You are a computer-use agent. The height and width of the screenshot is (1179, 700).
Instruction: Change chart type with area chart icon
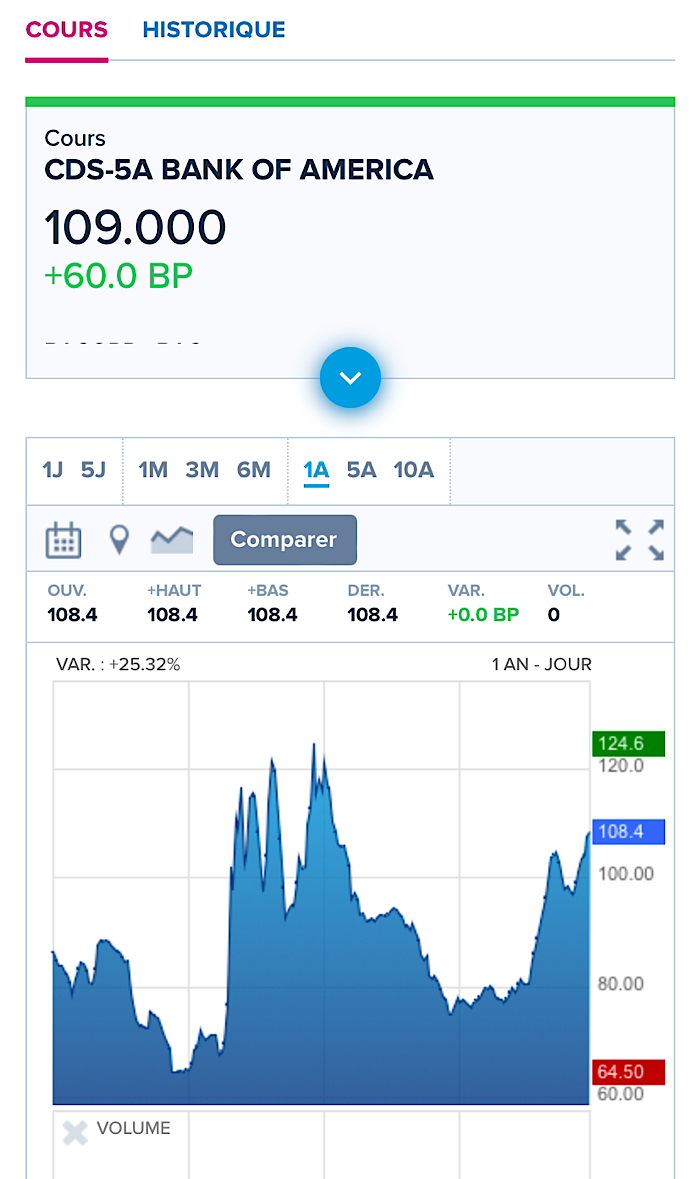coord(172,540)
